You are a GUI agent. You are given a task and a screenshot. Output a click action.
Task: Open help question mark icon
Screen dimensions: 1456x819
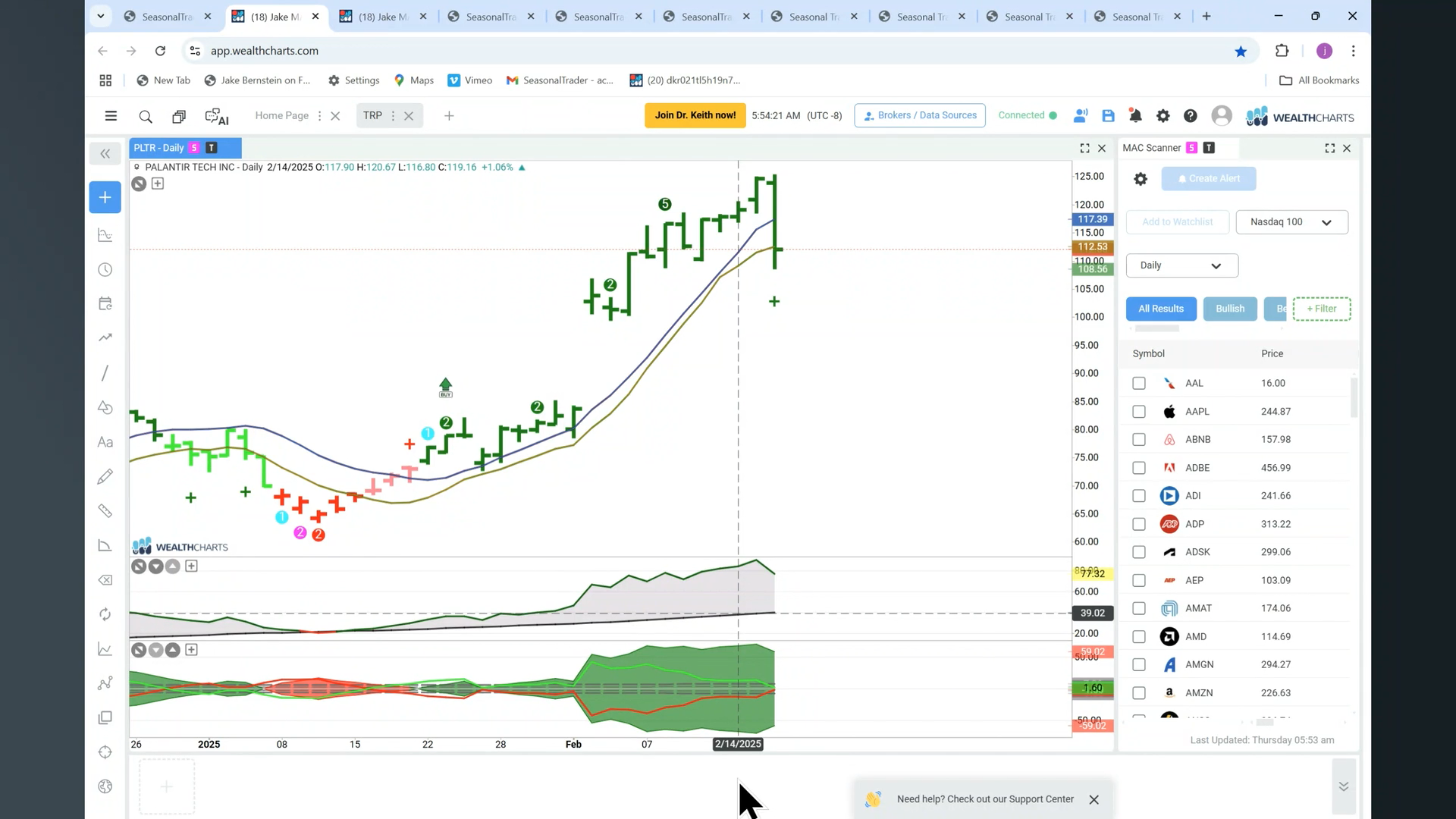[1191, 116]
